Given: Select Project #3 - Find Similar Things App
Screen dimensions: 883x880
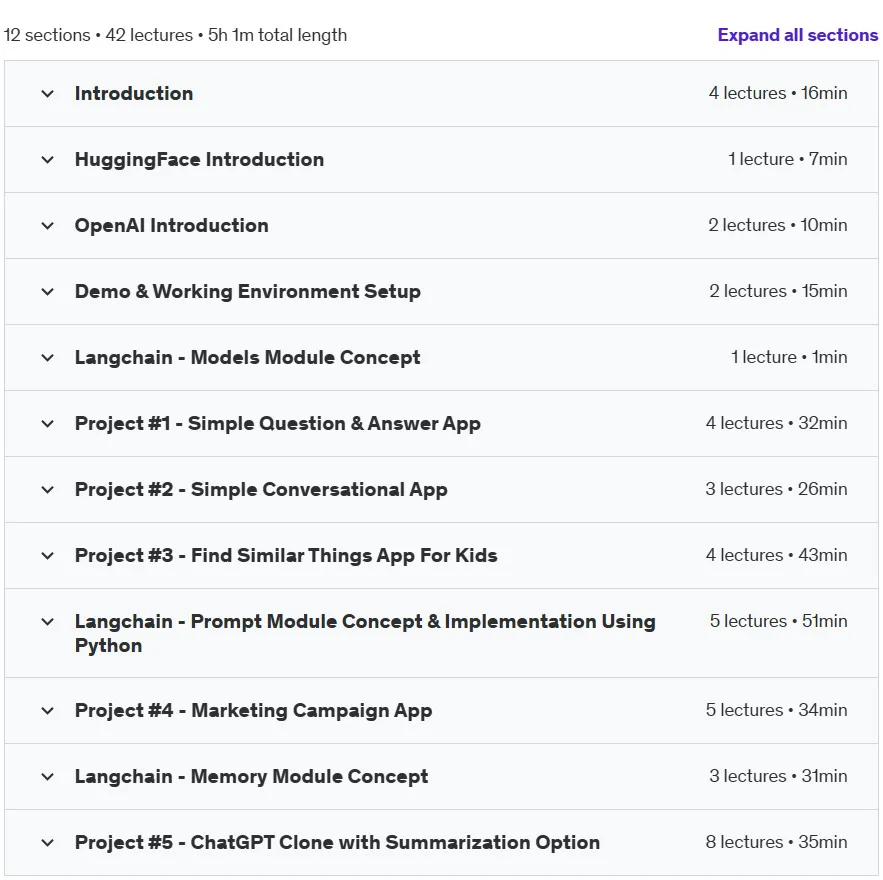Looking at the screenshot, I should coord(286,555).
